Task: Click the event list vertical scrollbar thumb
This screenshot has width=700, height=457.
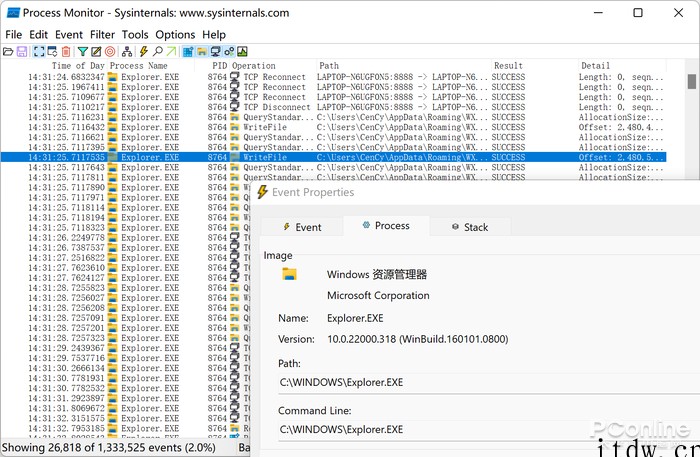Action: 692,82
